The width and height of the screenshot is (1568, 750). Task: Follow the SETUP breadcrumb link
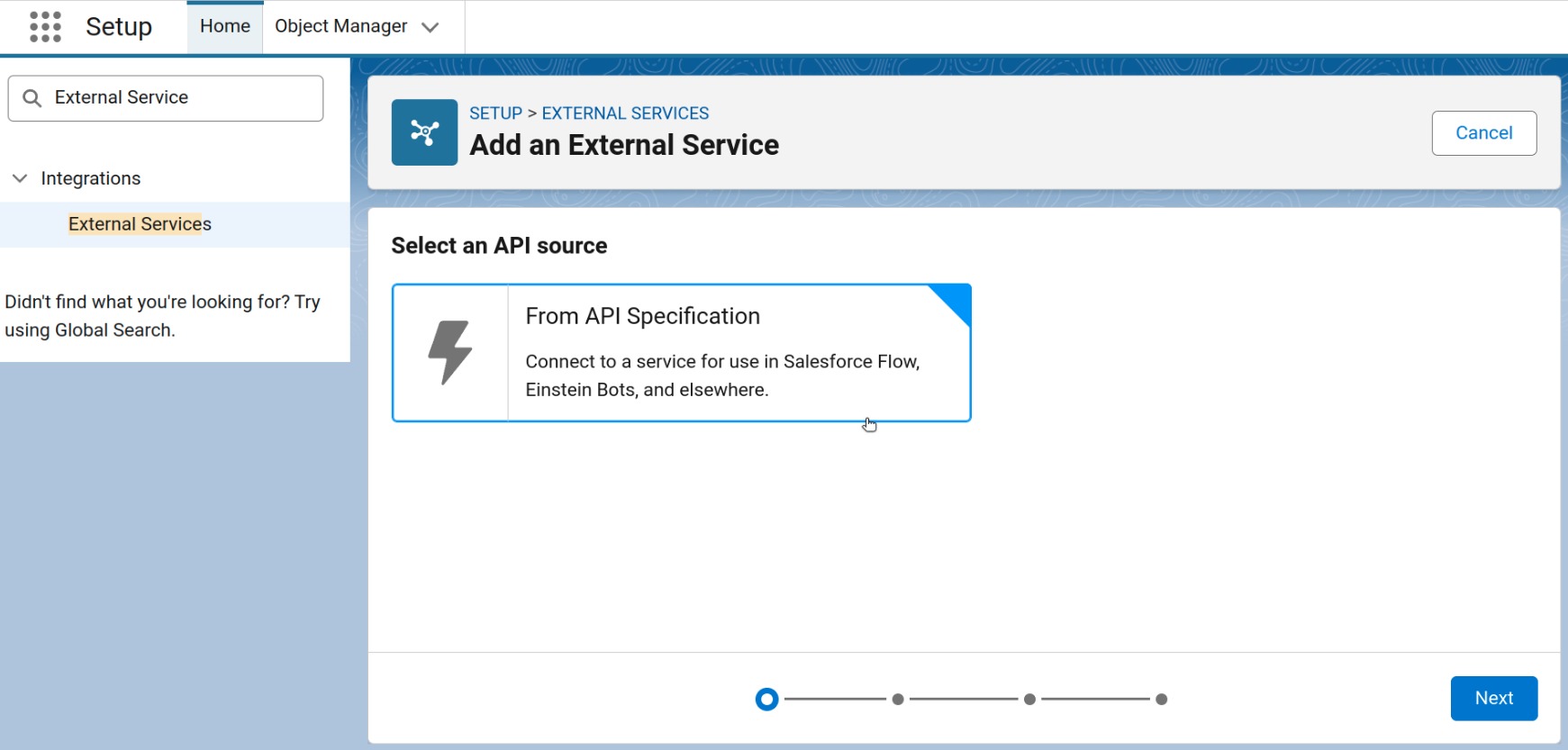495,113
